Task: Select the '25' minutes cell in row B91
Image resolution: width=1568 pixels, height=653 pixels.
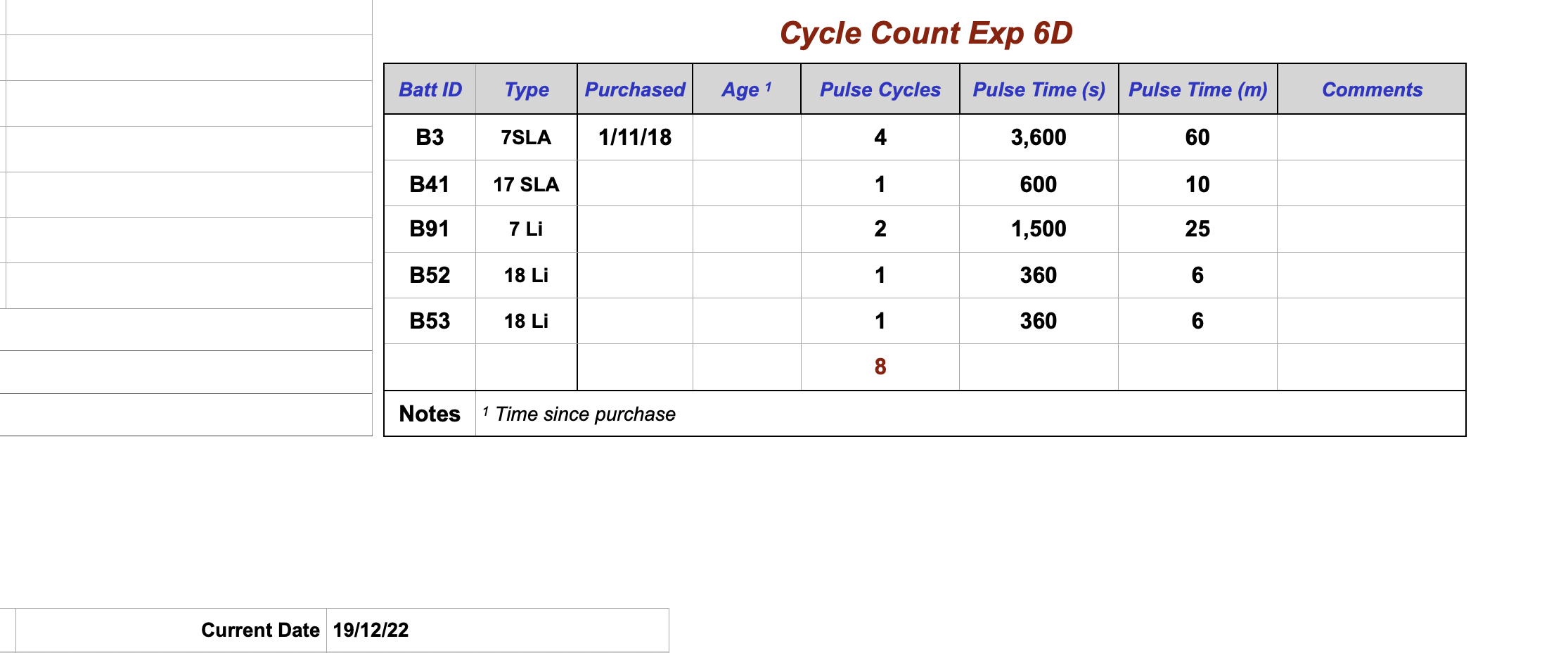Action: point(1198,229)
